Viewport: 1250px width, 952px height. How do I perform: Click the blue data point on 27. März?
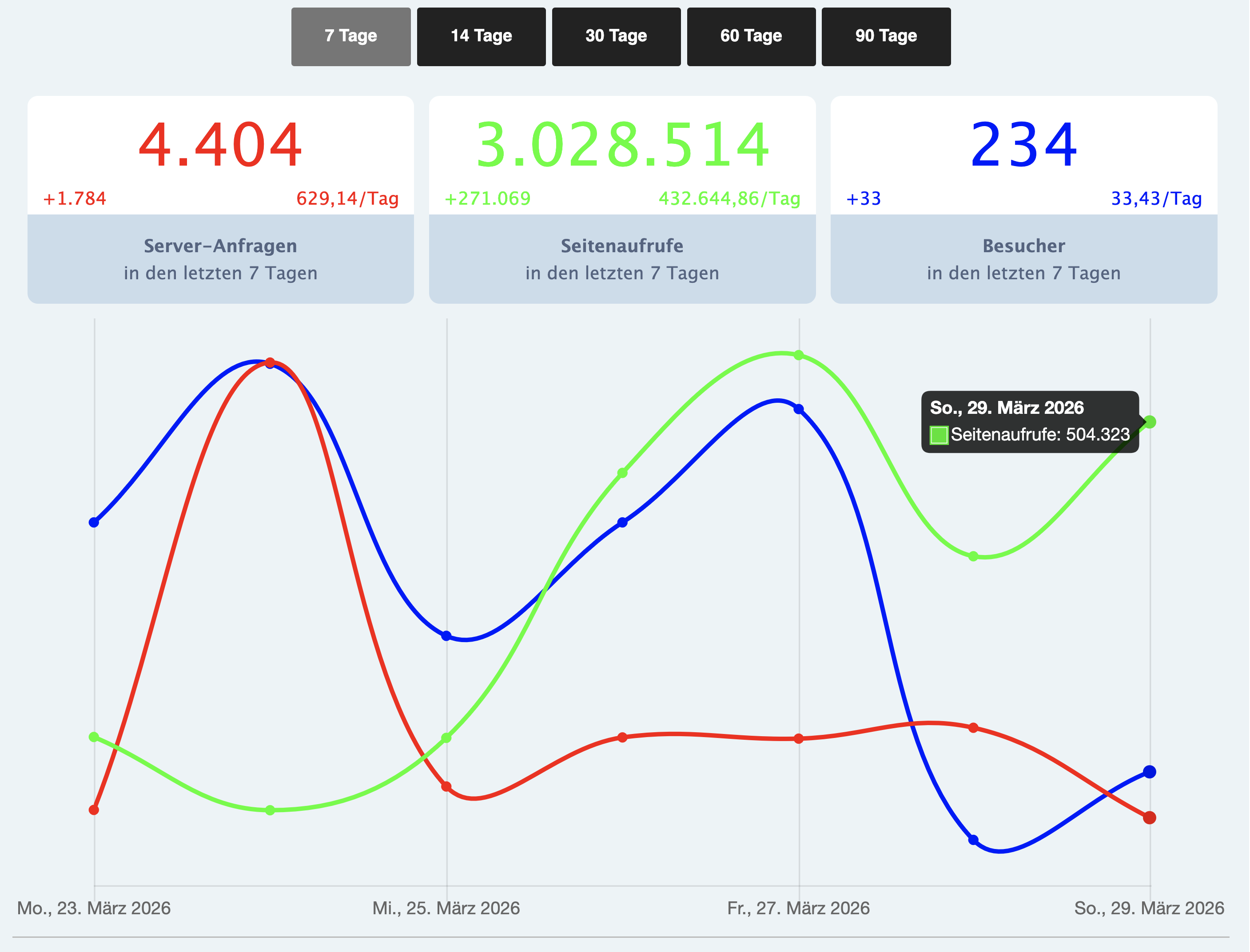798,409
